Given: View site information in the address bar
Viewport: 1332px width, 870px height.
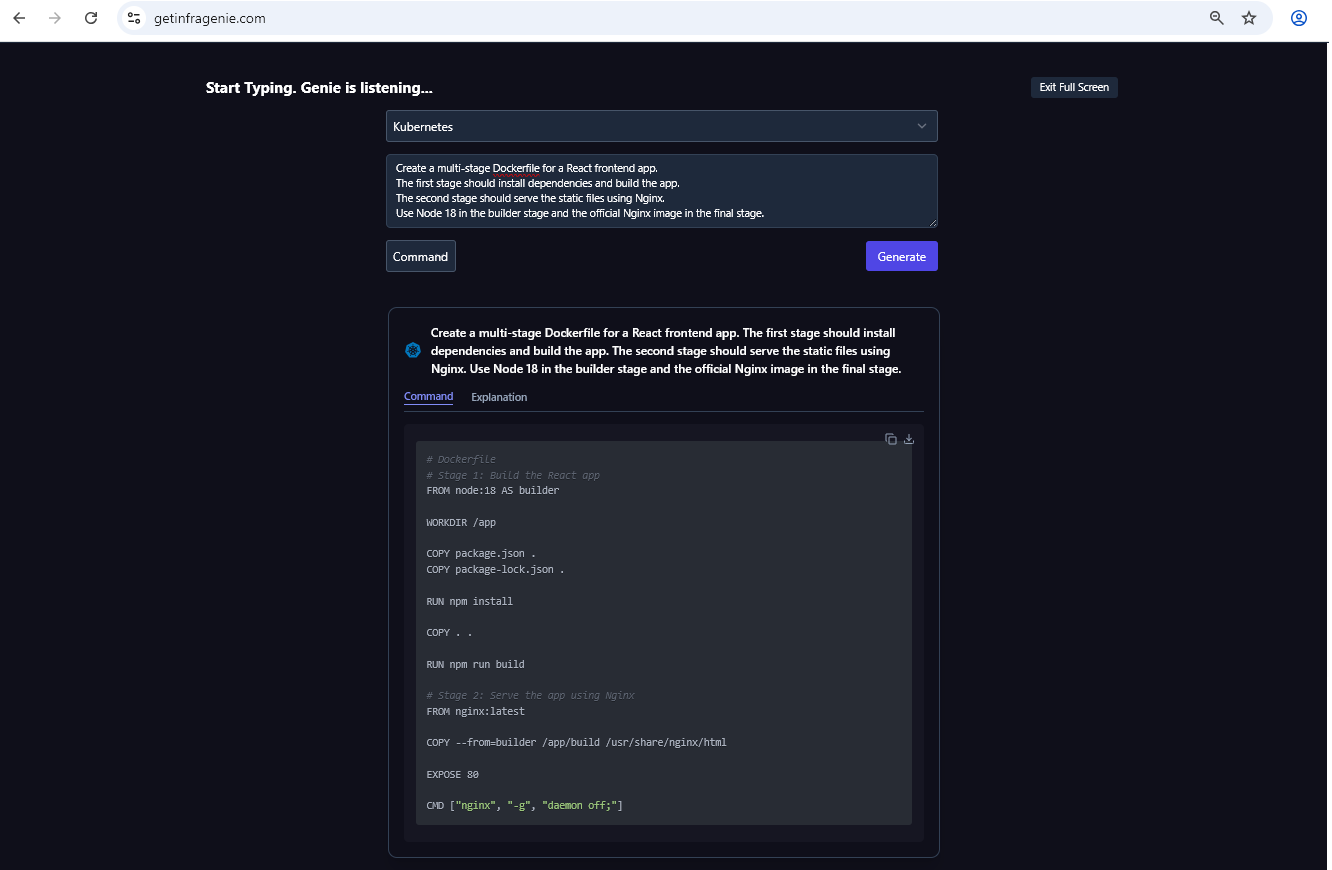Looking at the screenshot, I should point(134,18).
